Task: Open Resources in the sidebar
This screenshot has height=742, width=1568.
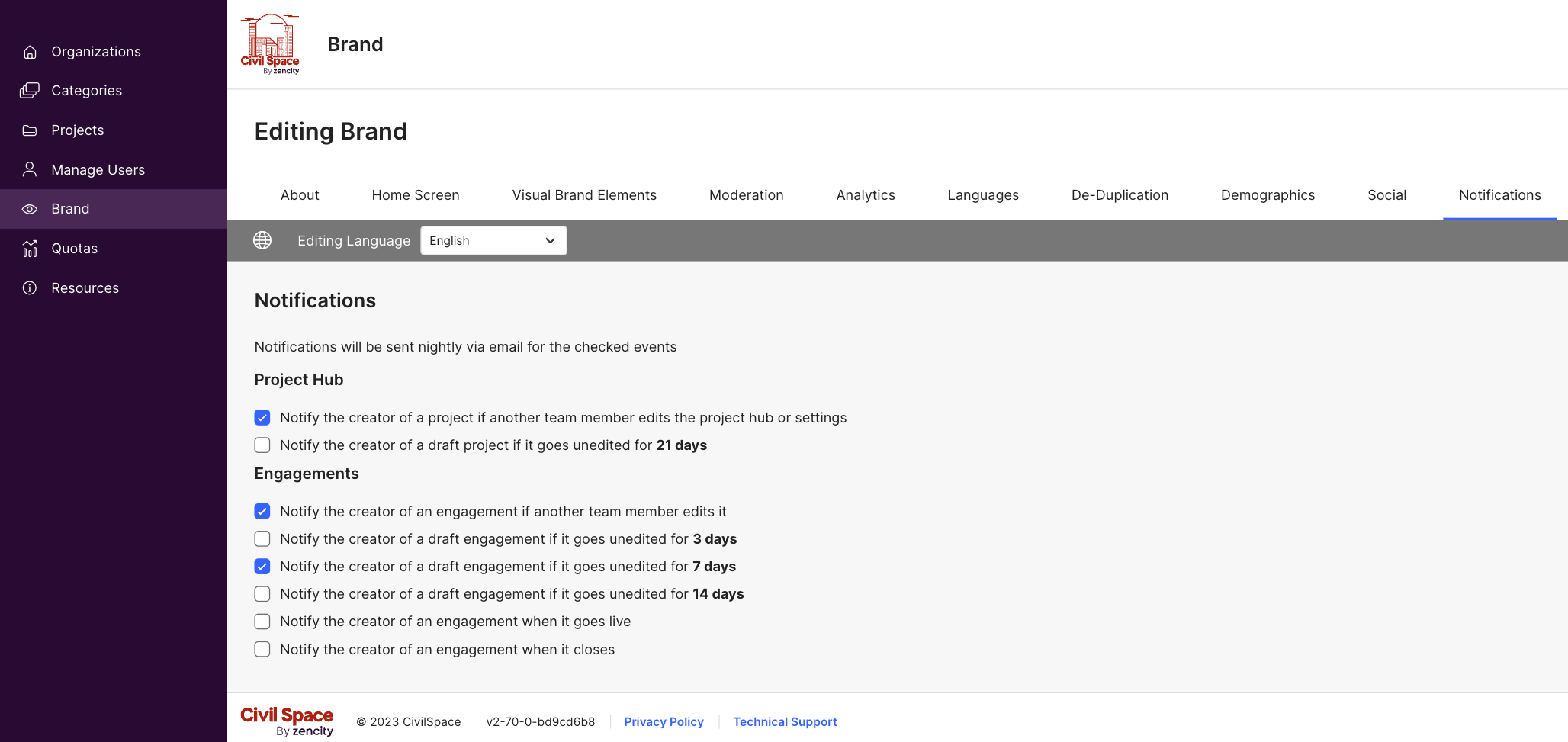Action: click(x=114, y=288)
